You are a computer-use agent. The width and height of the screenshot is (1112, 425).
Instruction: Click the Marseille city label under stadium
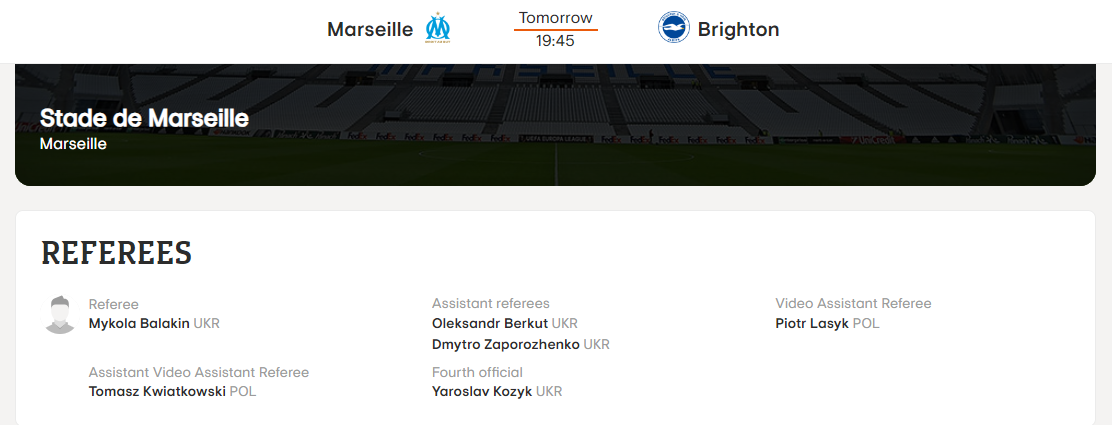click(73, 144)
